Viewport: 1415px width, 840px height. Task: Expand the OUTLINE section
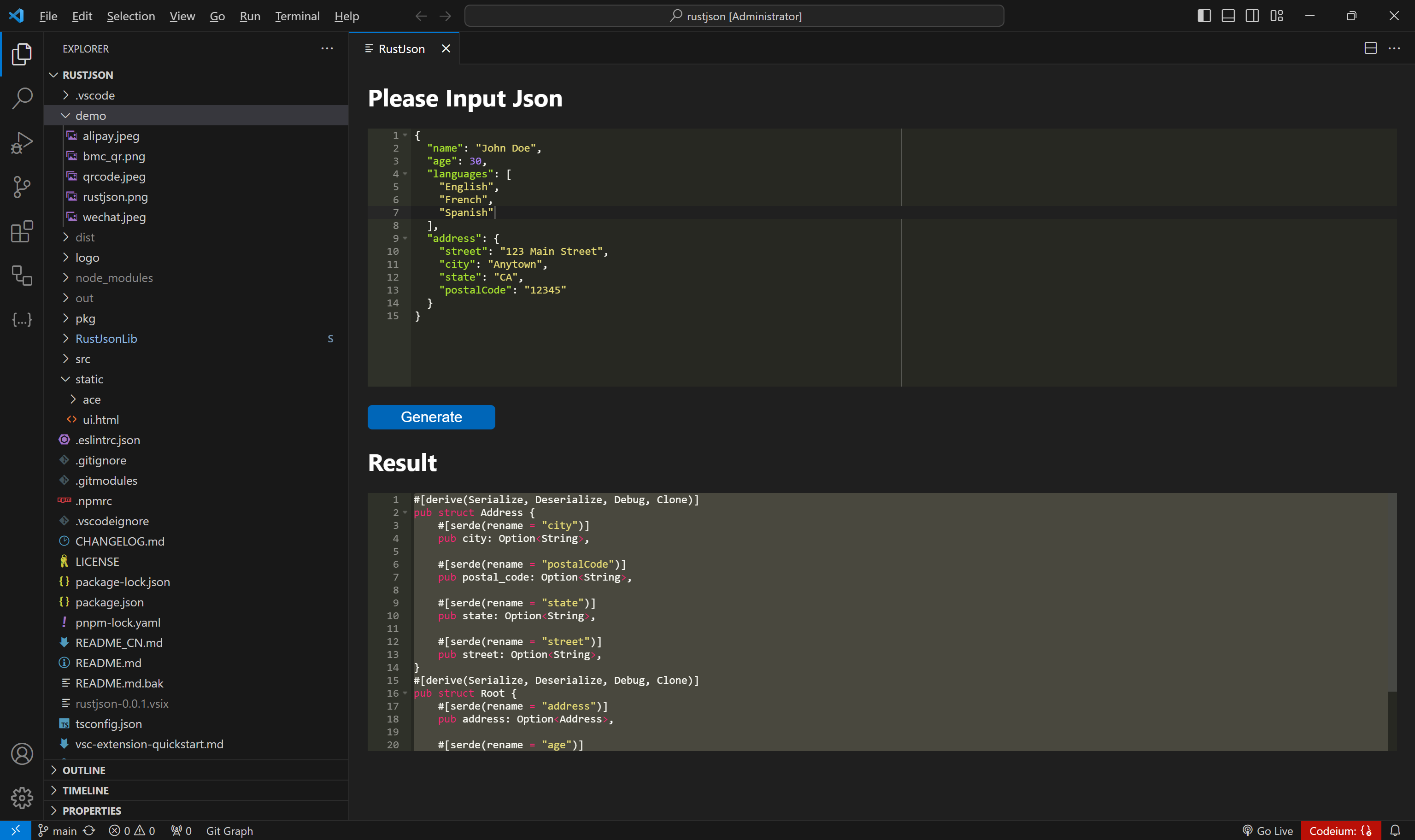pyautogui.click(x=84, y=770)
